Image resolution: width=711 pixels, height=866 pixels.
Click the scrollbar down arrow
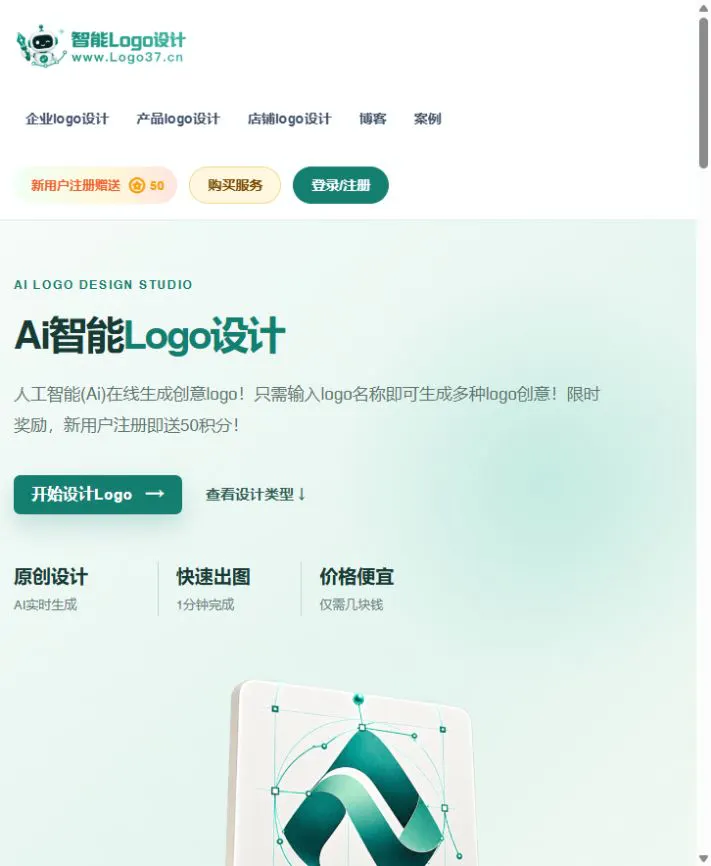click(x=703, y=858)
